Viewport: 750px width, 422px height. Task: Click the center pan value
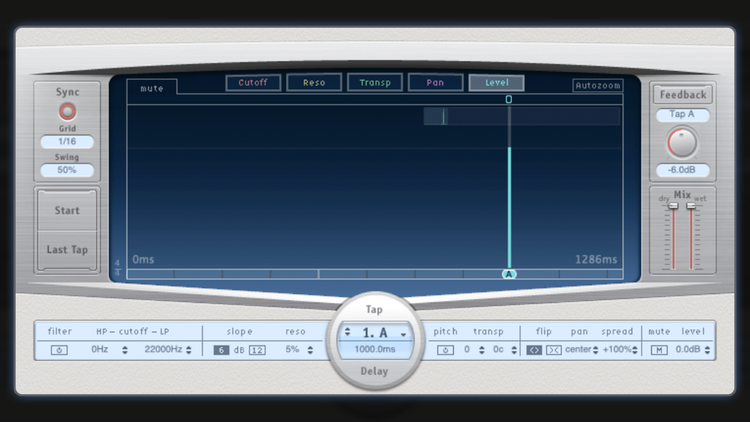point(578,349)
